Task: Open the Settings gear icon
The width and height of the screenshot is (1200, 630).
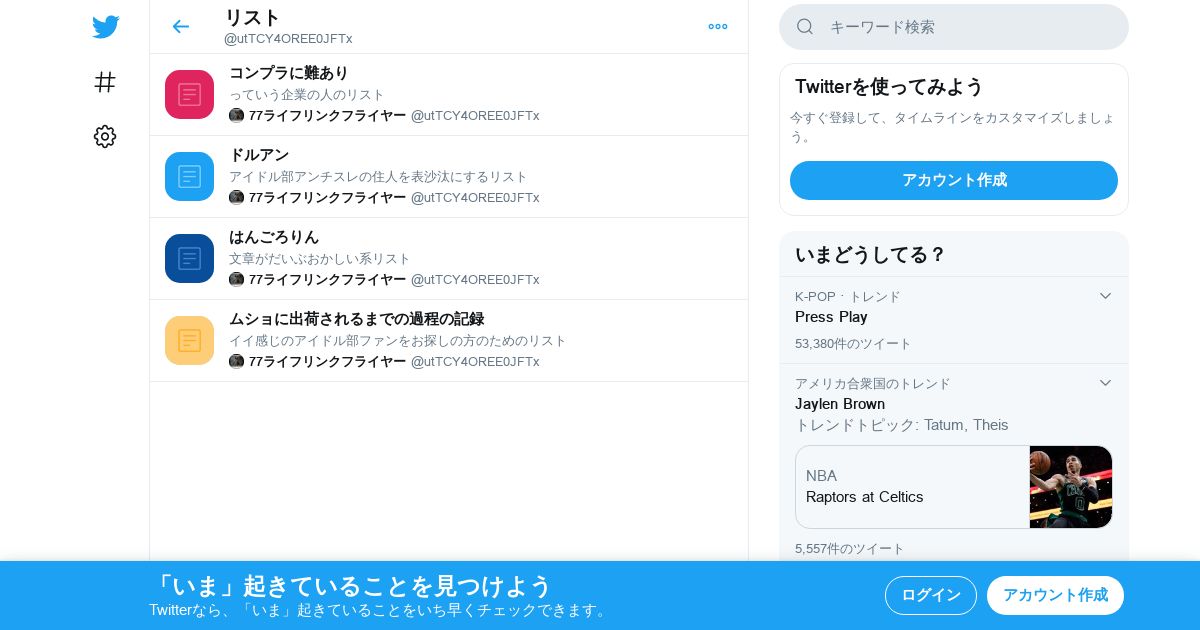Action: click(105, 137)
